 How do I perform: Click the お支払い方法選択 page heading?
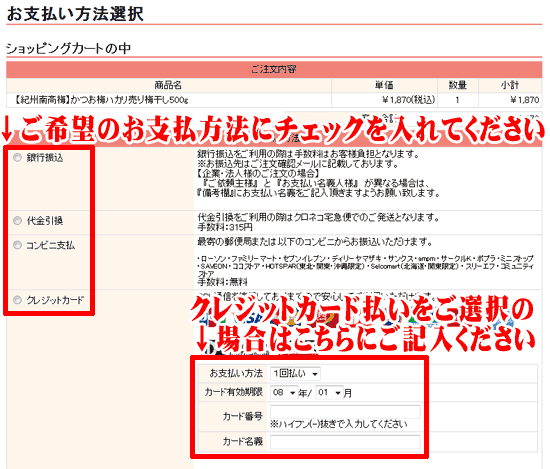tap(75, 14)
